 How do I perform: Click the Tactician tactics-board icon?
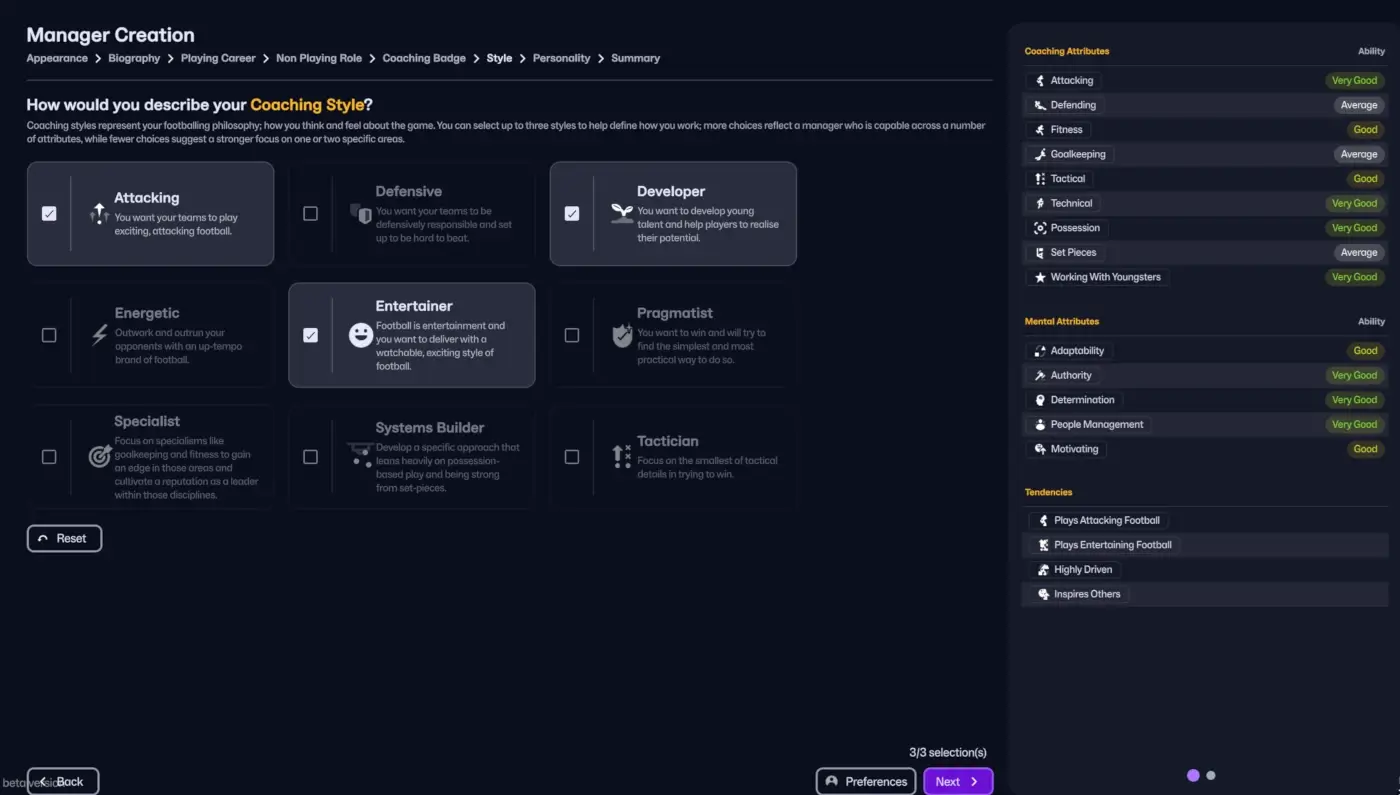(622, 456)
